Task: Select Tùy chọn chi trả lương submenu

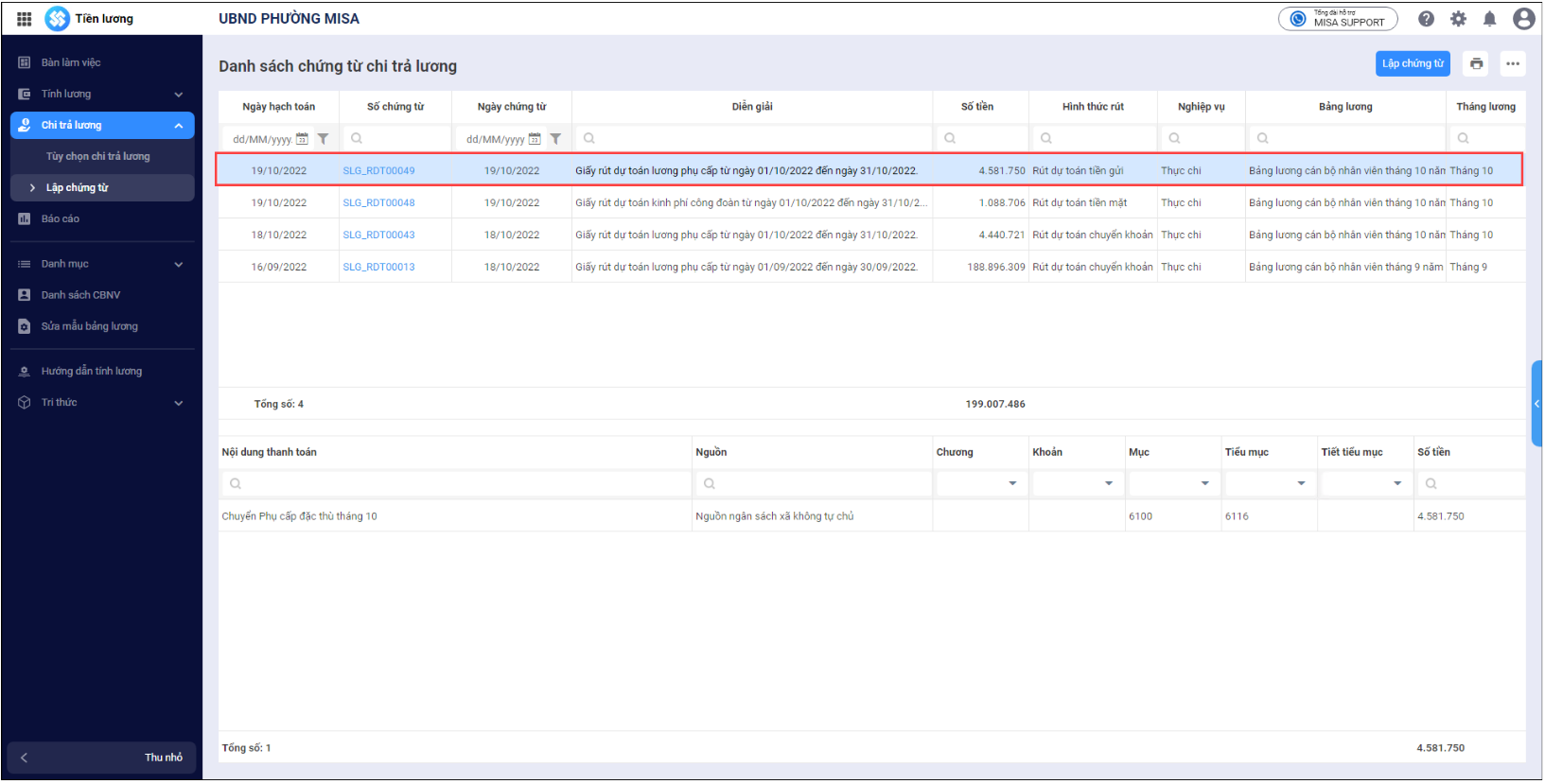Action: tap(102, 156)
